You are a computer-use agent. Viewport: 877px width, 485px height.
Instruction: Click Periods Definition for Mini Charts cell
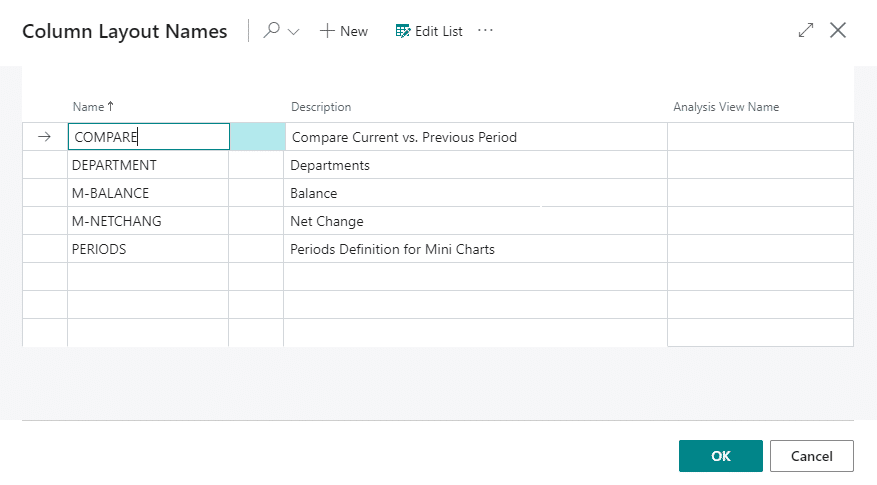(x=475, y=249)
